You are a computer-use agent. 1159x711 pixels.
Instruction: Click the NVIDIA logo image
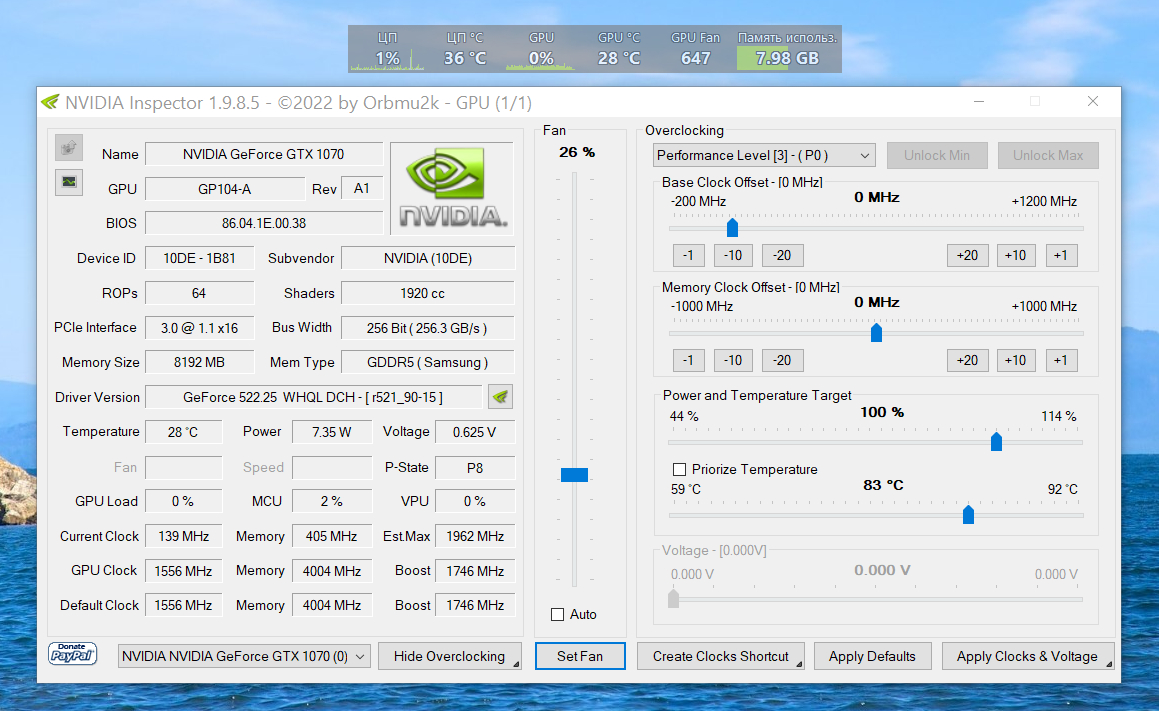[x=452, y=188]
